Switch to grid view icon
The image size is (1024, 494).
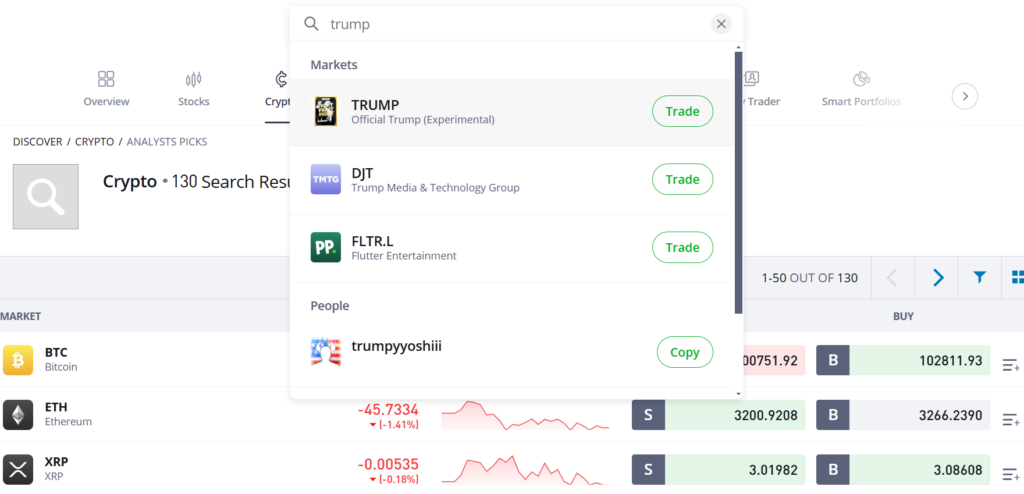1017,278
